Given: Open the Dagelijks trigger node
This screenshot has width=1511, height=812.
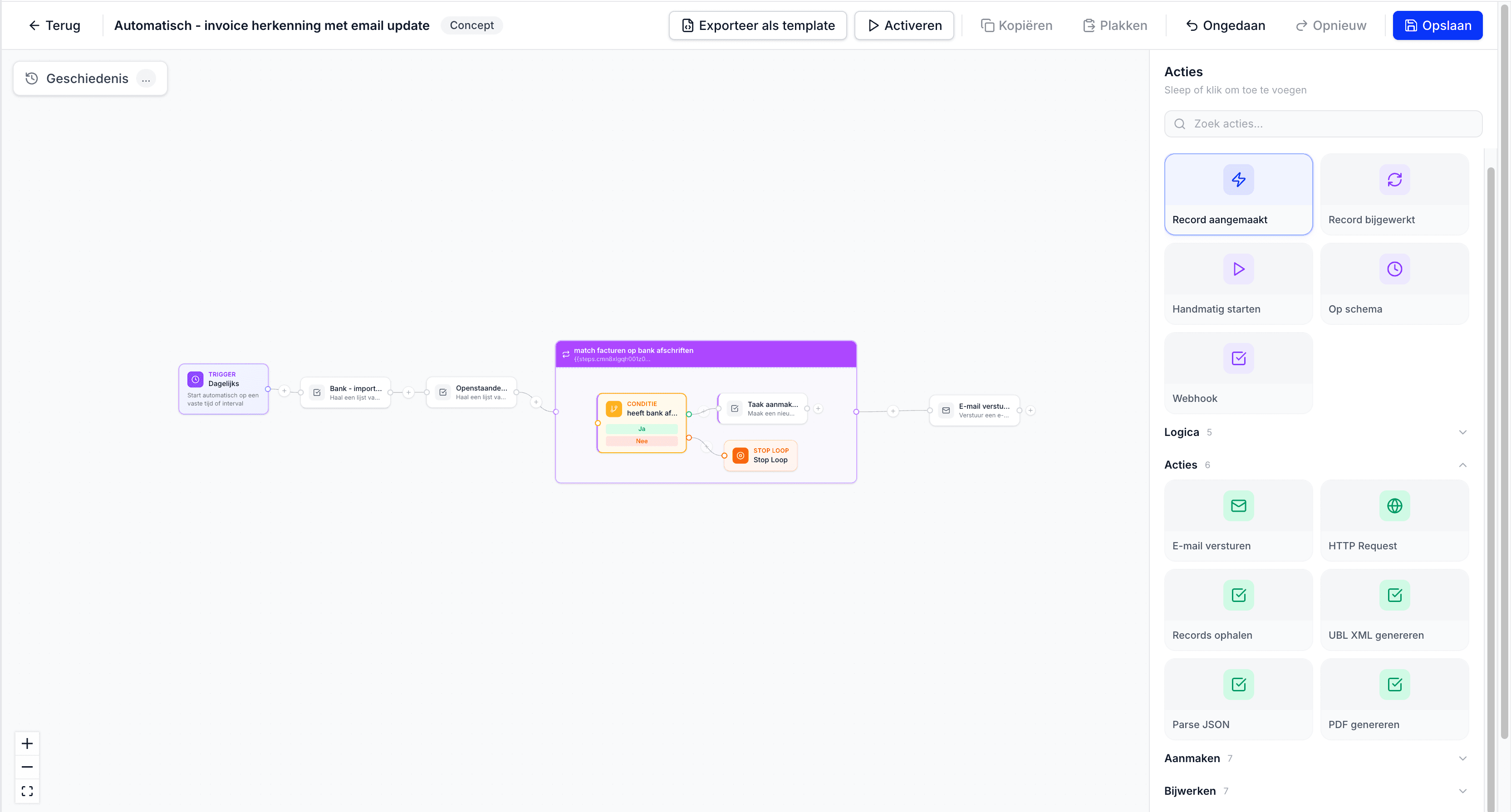Looking at the screenshot, I should pyautogui.click(x=224, y=388).
